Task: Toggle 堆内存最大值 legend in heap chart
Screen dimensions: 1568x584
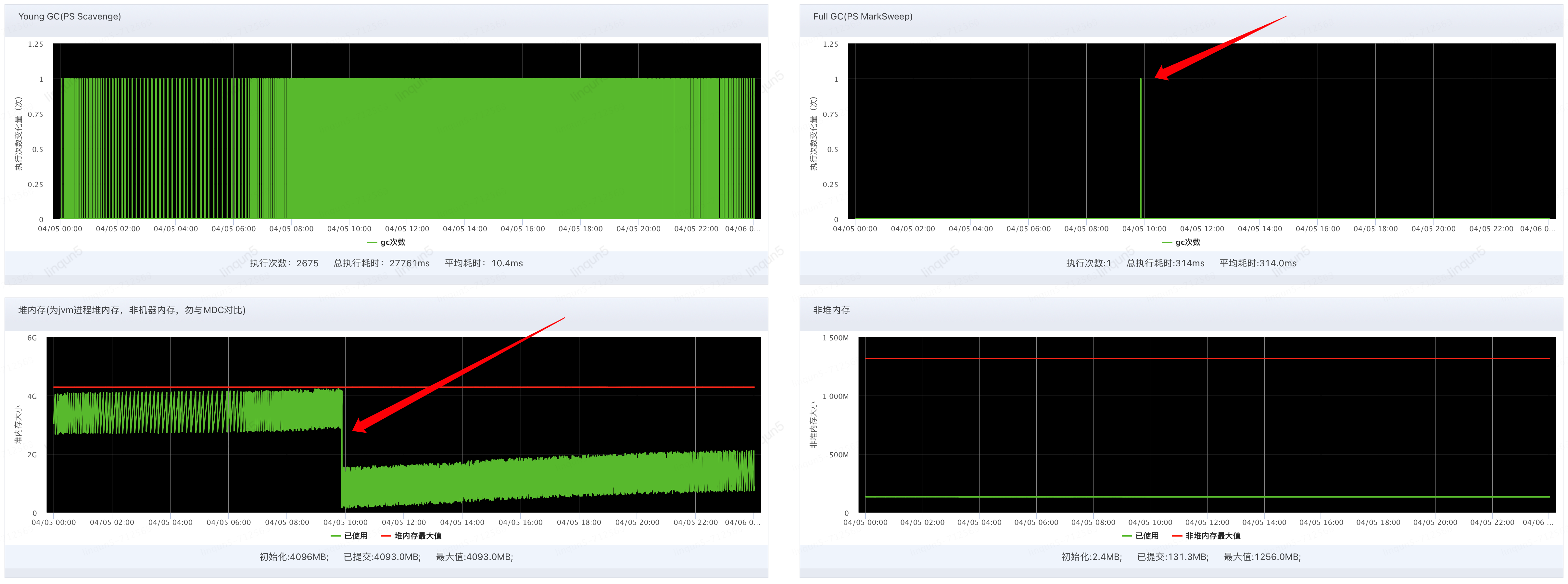Action: 411,536
